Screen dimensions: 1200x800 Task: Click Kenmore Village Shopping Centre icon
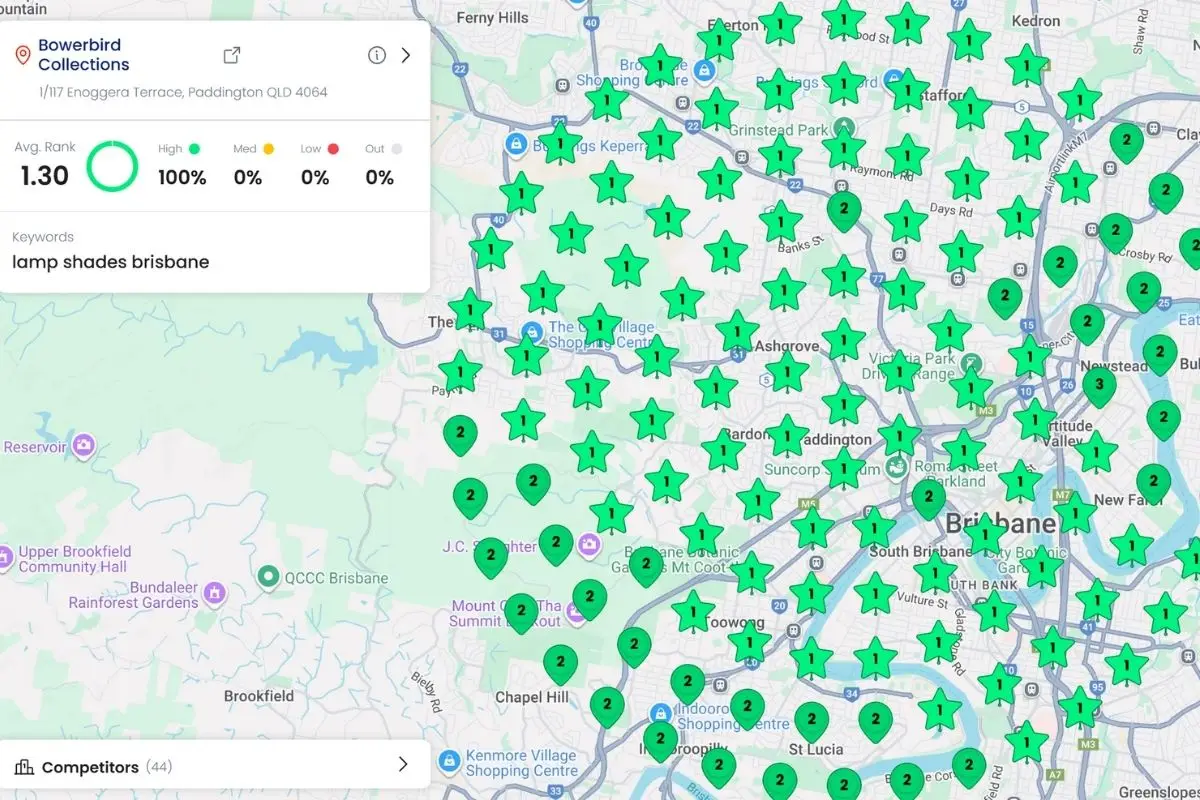coord(449,761)
